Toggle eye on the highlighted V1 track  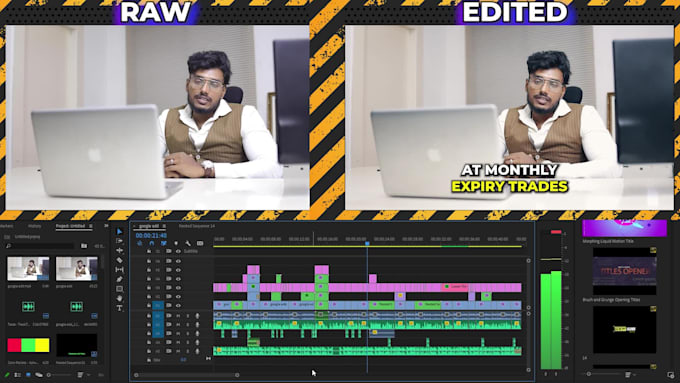178,305
